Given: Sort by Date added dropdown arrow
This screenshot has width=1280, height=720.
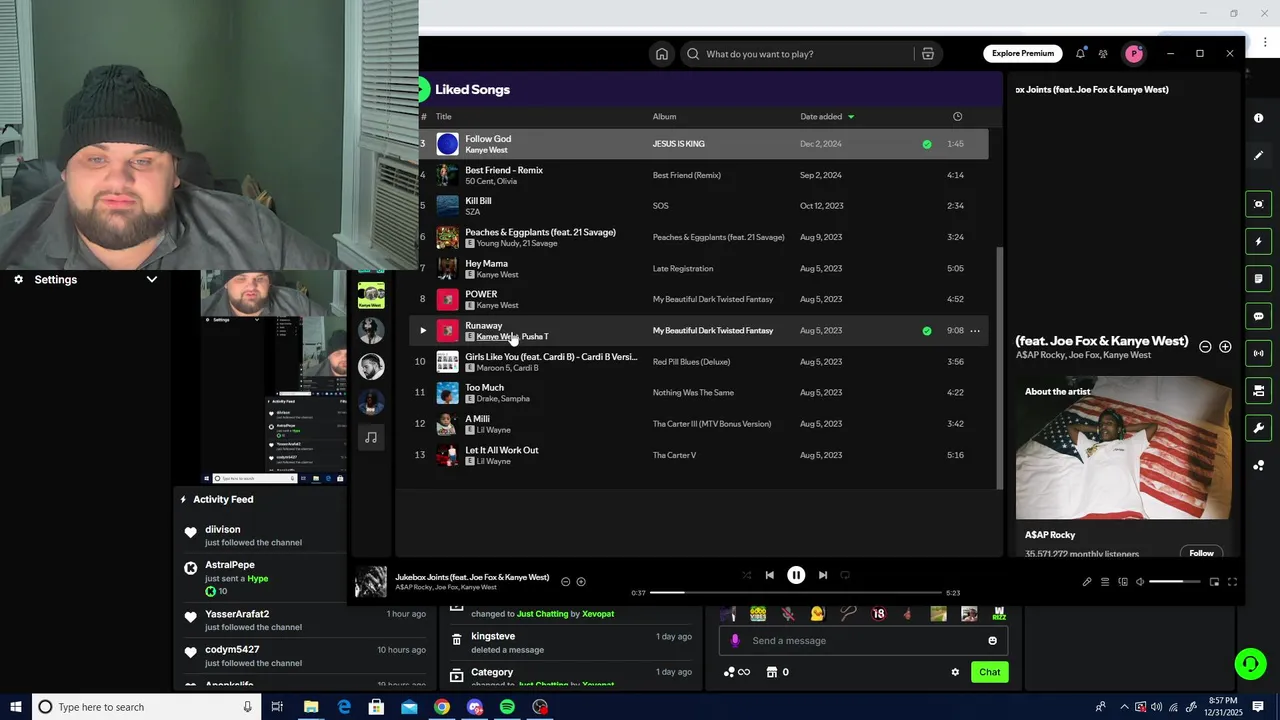Looking at the screenshot, I should [851, 117].
